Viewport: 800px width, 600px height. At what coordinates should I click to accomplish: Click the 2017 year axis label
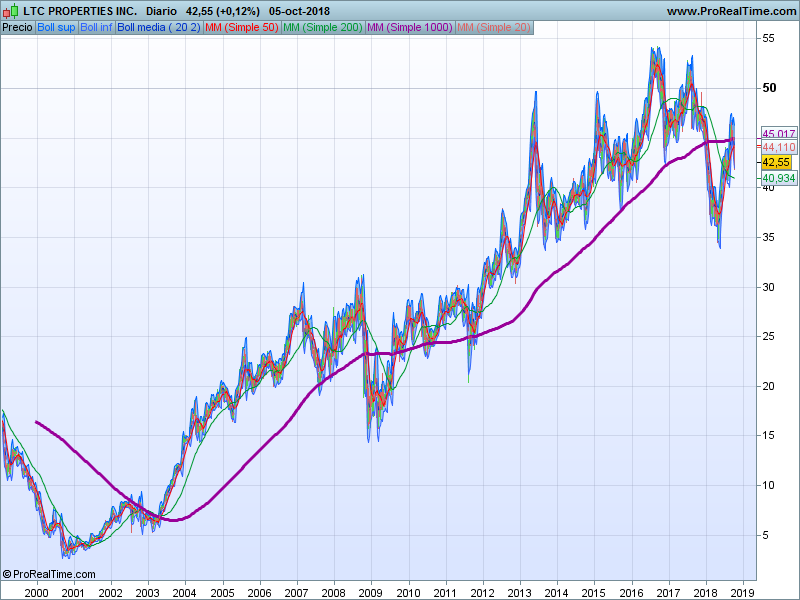pyautogui.click(x=668, y=593)
